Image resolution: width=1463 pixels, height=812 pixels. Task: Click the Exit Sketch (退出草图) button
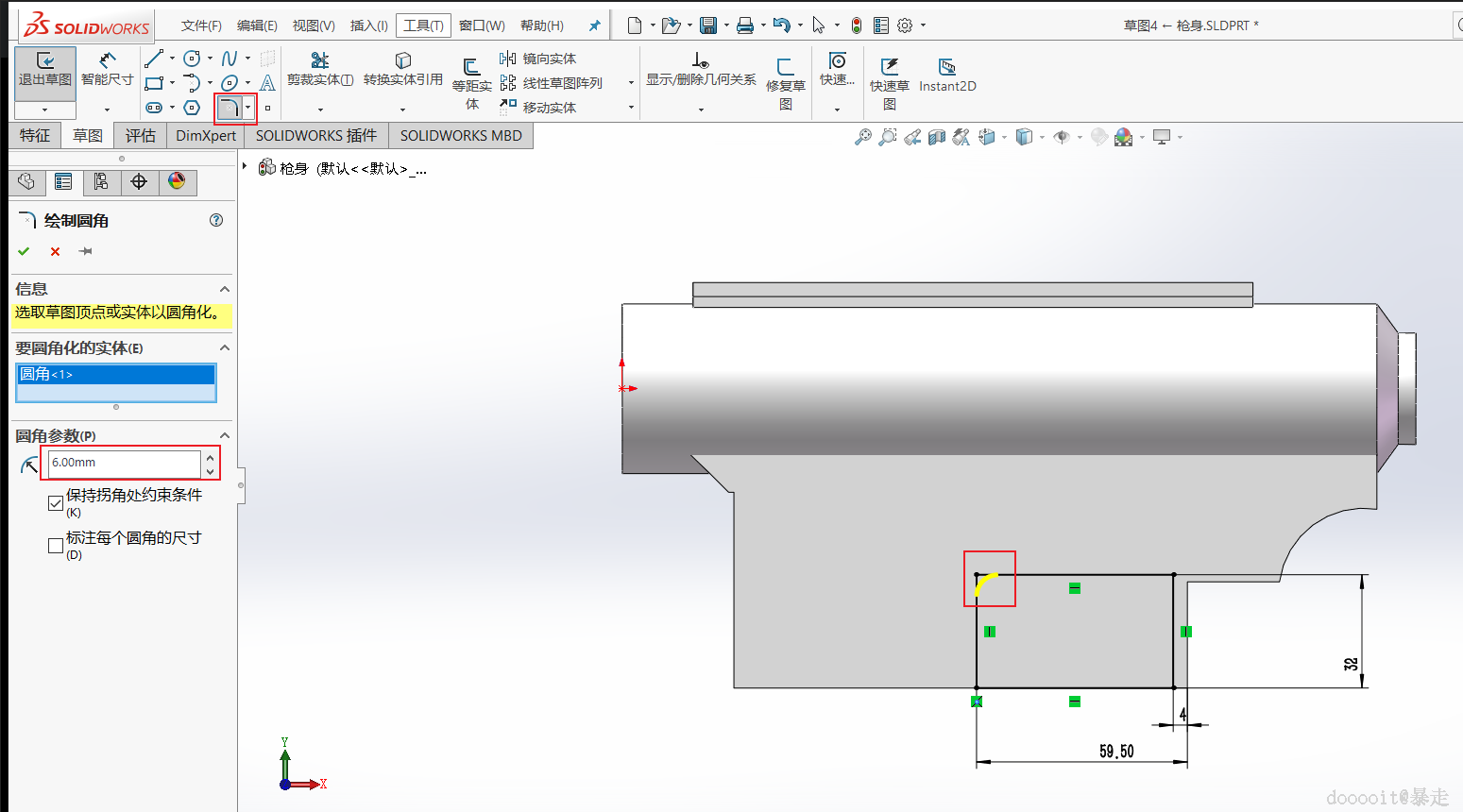click(x=44, y=70)
